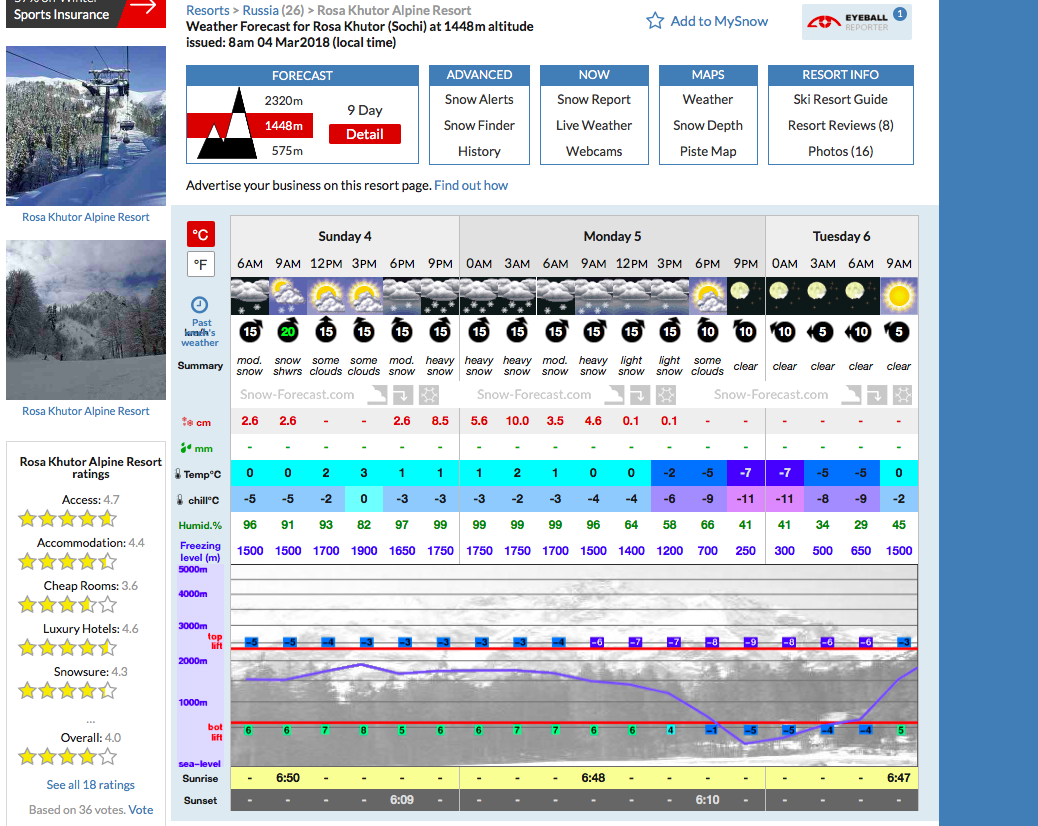Click the green Sunday 9AM wind icon showing 20
This screenshot has height=826, width=1038.
tap(288, 331)
